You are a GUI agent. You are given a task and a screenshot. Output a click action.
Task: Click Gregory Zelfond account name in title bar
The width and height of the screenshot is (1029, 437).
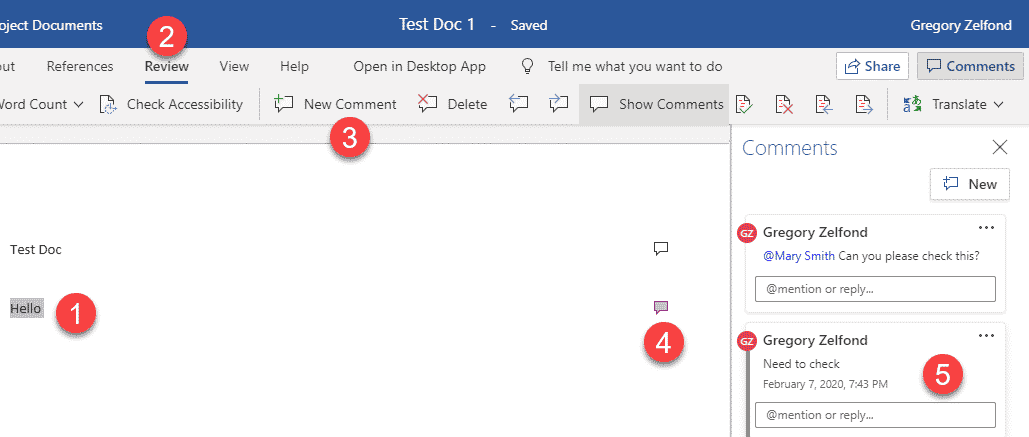[x=963, y=26]
